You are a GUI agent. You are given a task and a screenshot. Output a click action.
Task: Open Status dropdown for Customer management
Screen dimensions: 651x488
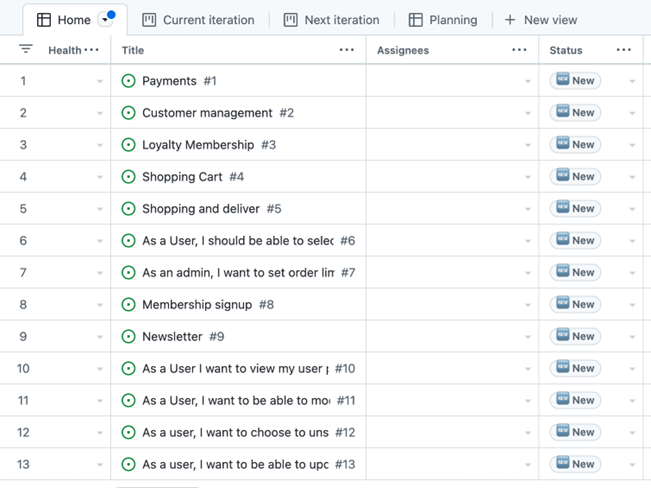632,113
